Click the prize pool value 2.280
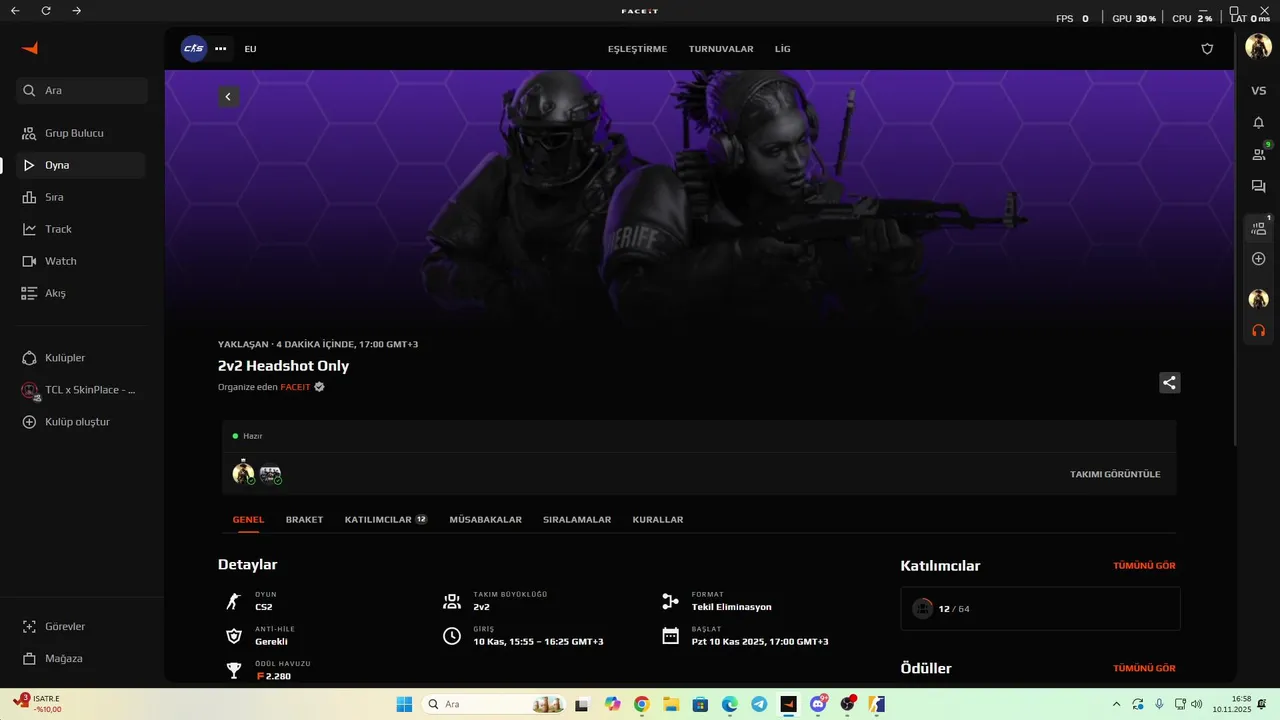Viewport: 1280px width, 720px height. pyautogui.click(x=273, y=677)
